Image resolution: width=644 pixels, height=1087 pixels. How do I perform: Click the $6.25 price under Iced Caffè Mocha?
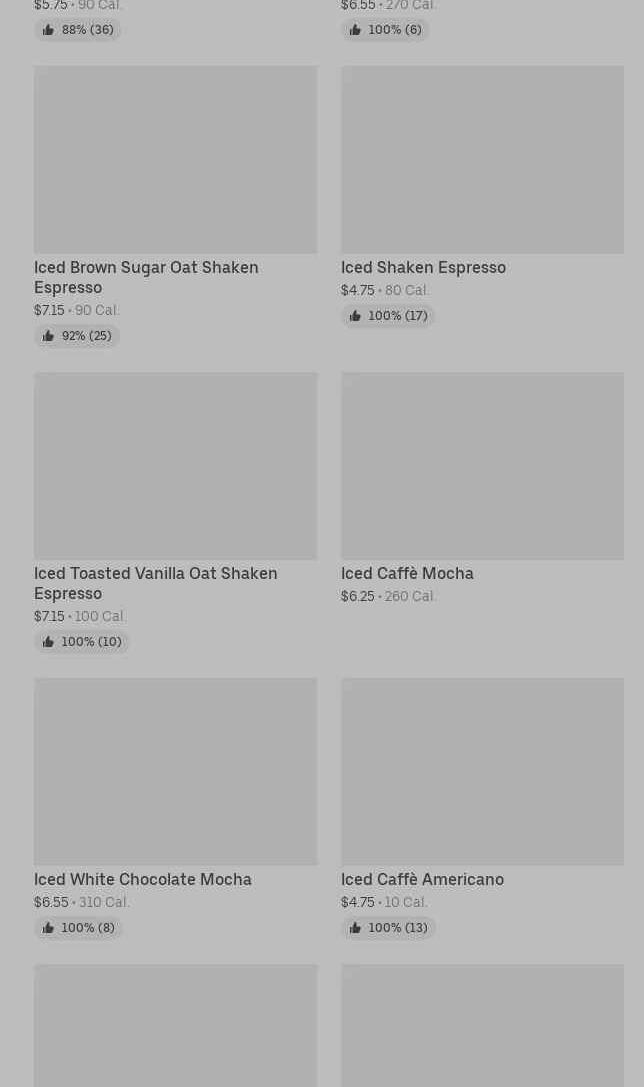(357, 596)
